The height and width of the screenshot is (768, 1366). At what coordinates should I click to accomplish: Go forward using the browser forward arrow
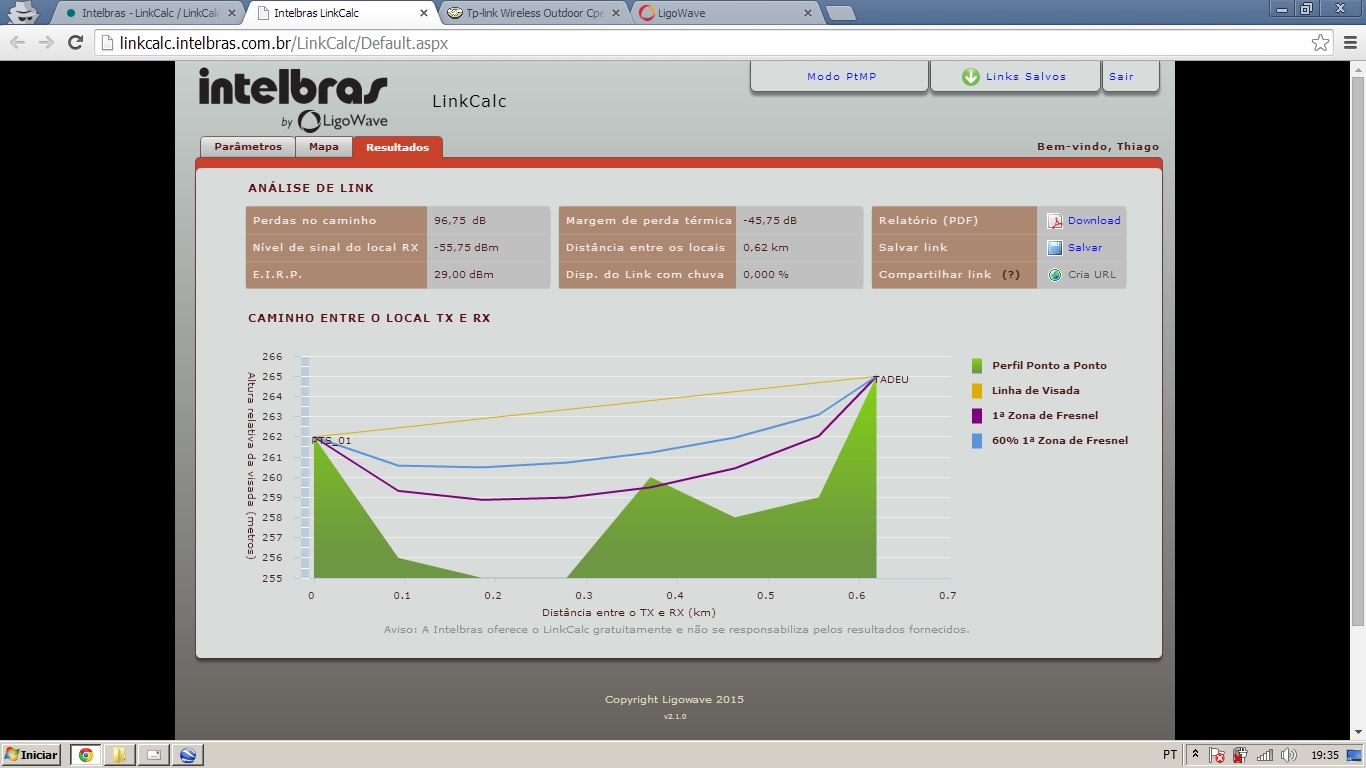click(x=46, y=43)
